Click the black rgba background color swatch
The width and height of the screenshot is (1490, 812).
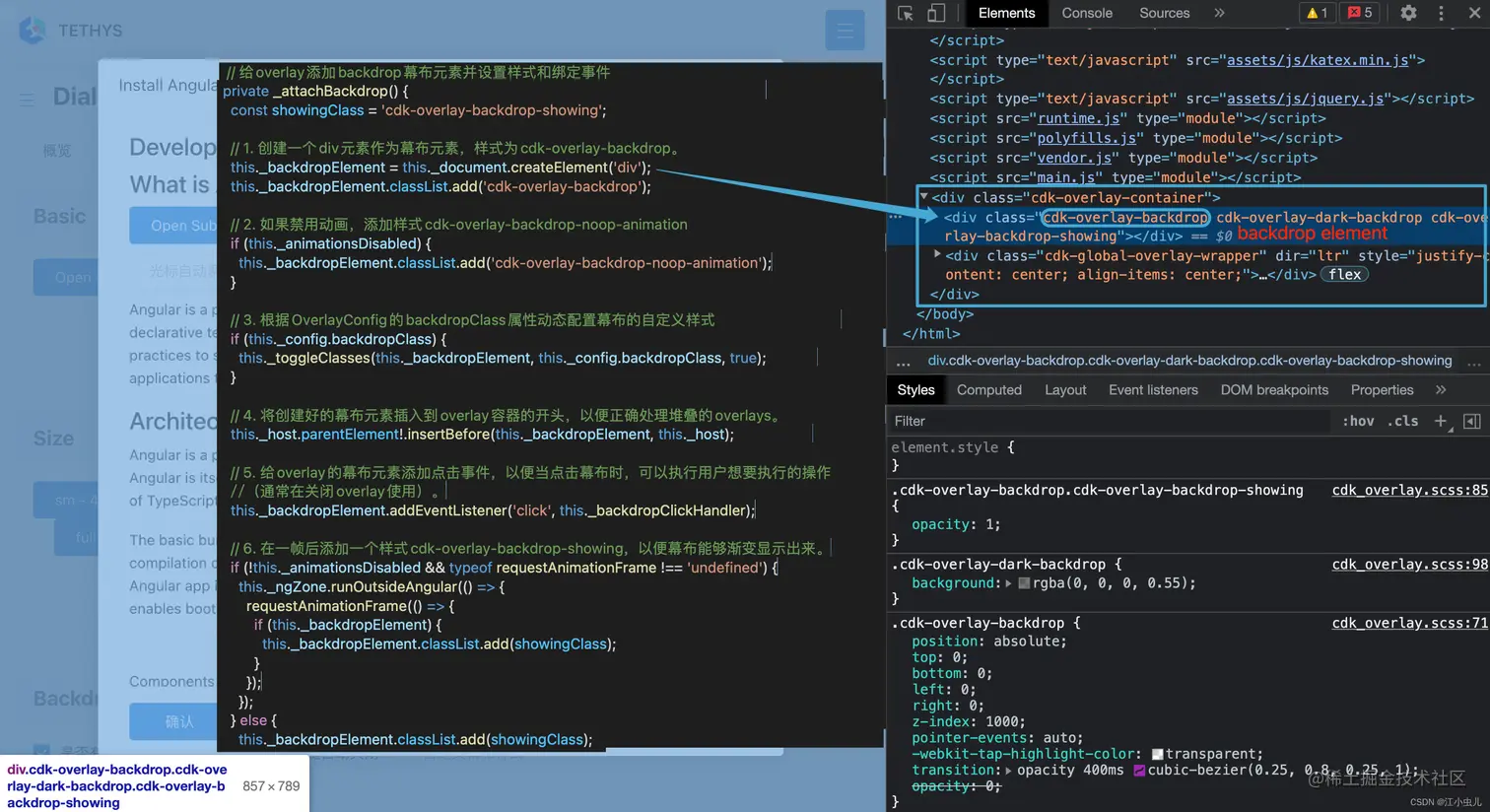pyautogui.click(x=1025, y=583)
